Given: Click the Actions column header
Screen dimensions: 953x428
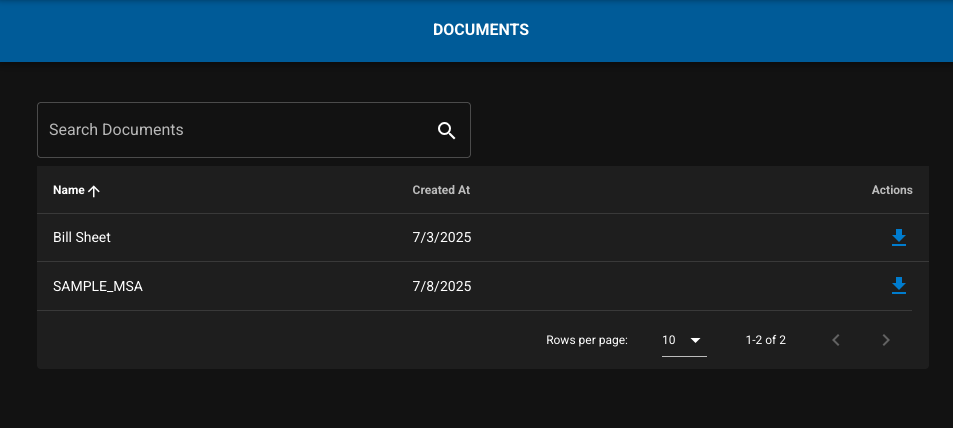Looking at the screenshot, I should tap(892, 190).
